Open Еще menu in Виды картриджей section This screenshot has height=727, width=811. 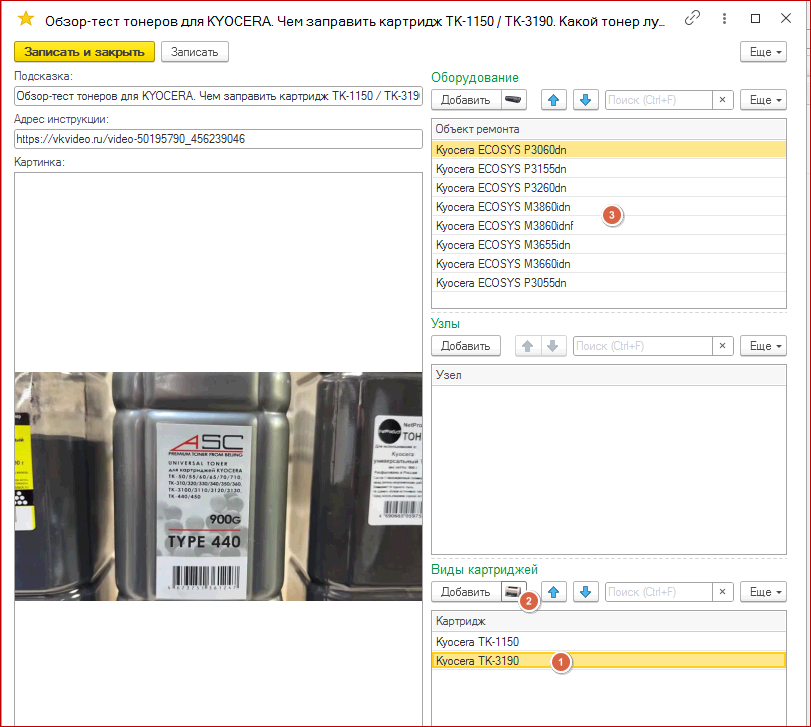(763, 592)
